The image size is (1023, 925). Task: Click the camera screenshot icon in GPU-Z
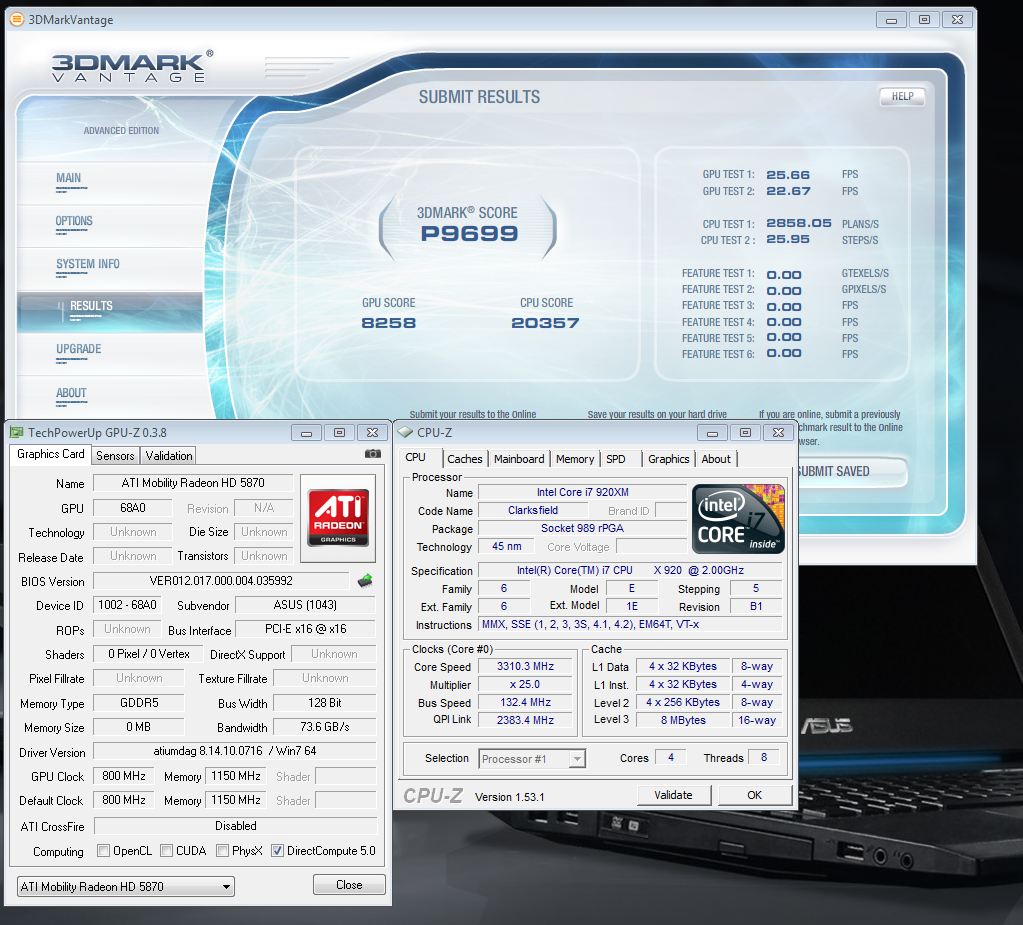(373, 454)
